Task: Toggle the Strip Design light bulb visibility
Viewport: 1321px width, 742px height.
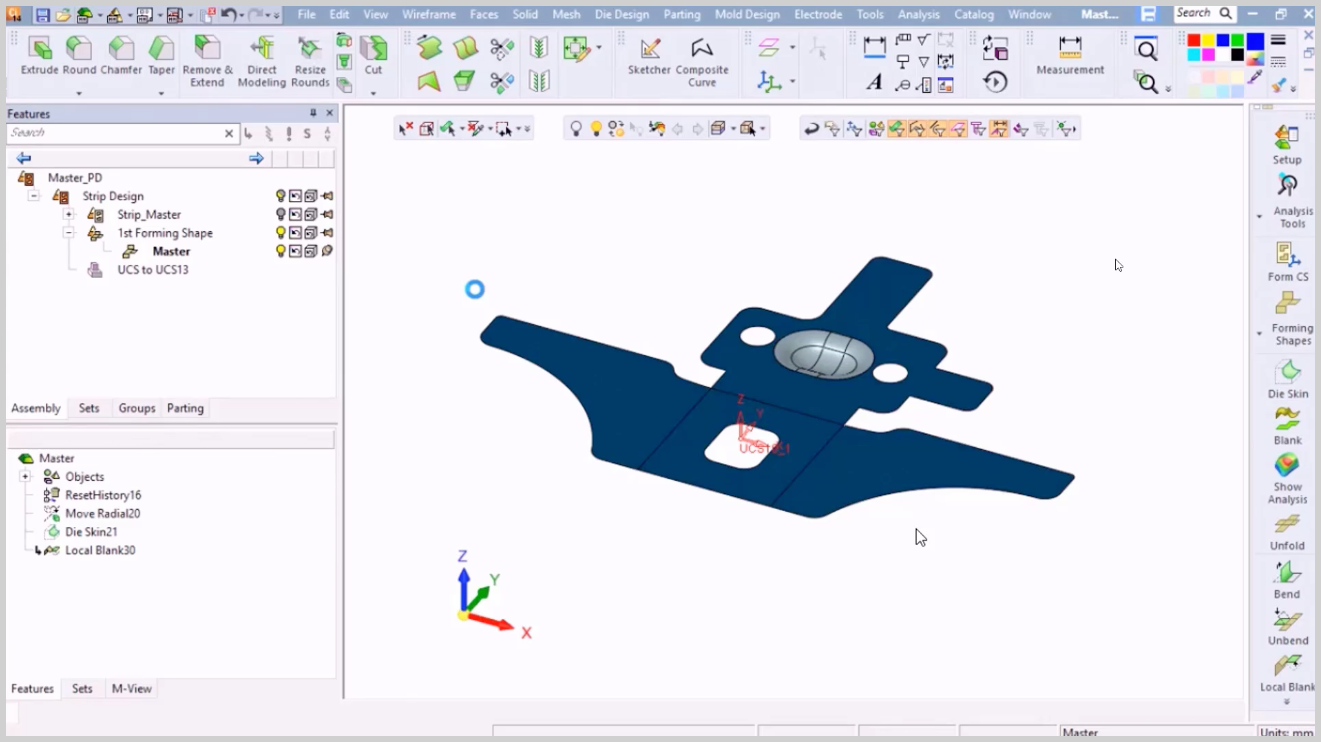Action: point(281,196)
